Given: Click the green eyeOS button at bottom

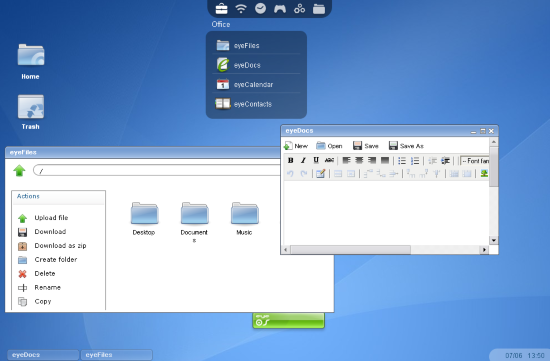Looking at the screenshot, I should pyautogui.click(x=288, y=320).
